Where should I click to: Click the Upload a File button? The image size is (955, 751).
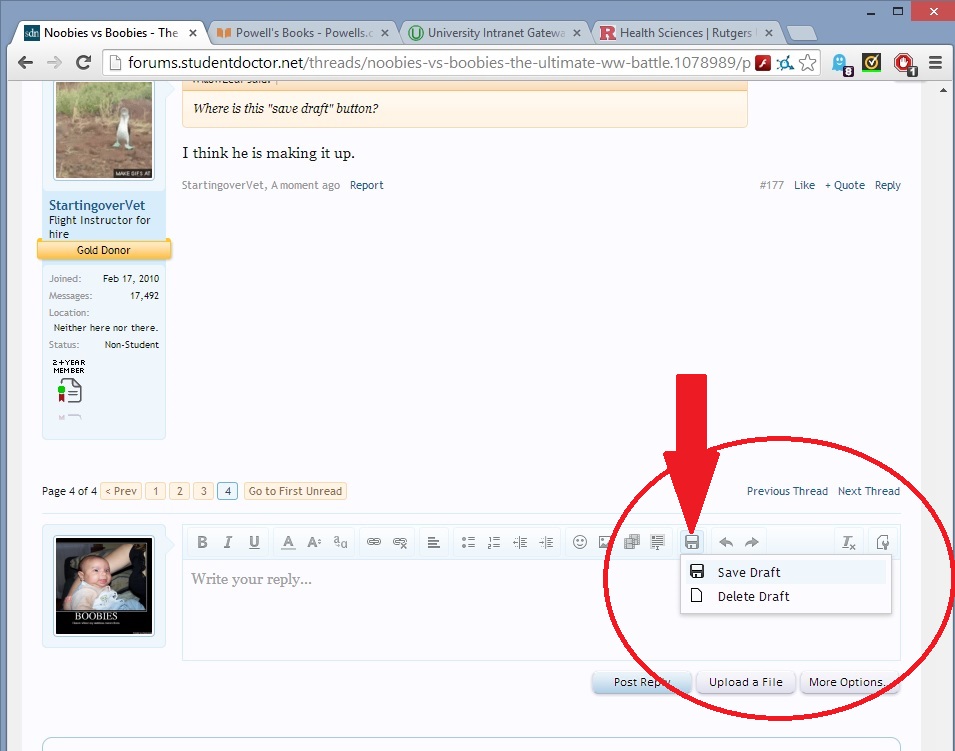pyautogui.click(x=745, y=682)
